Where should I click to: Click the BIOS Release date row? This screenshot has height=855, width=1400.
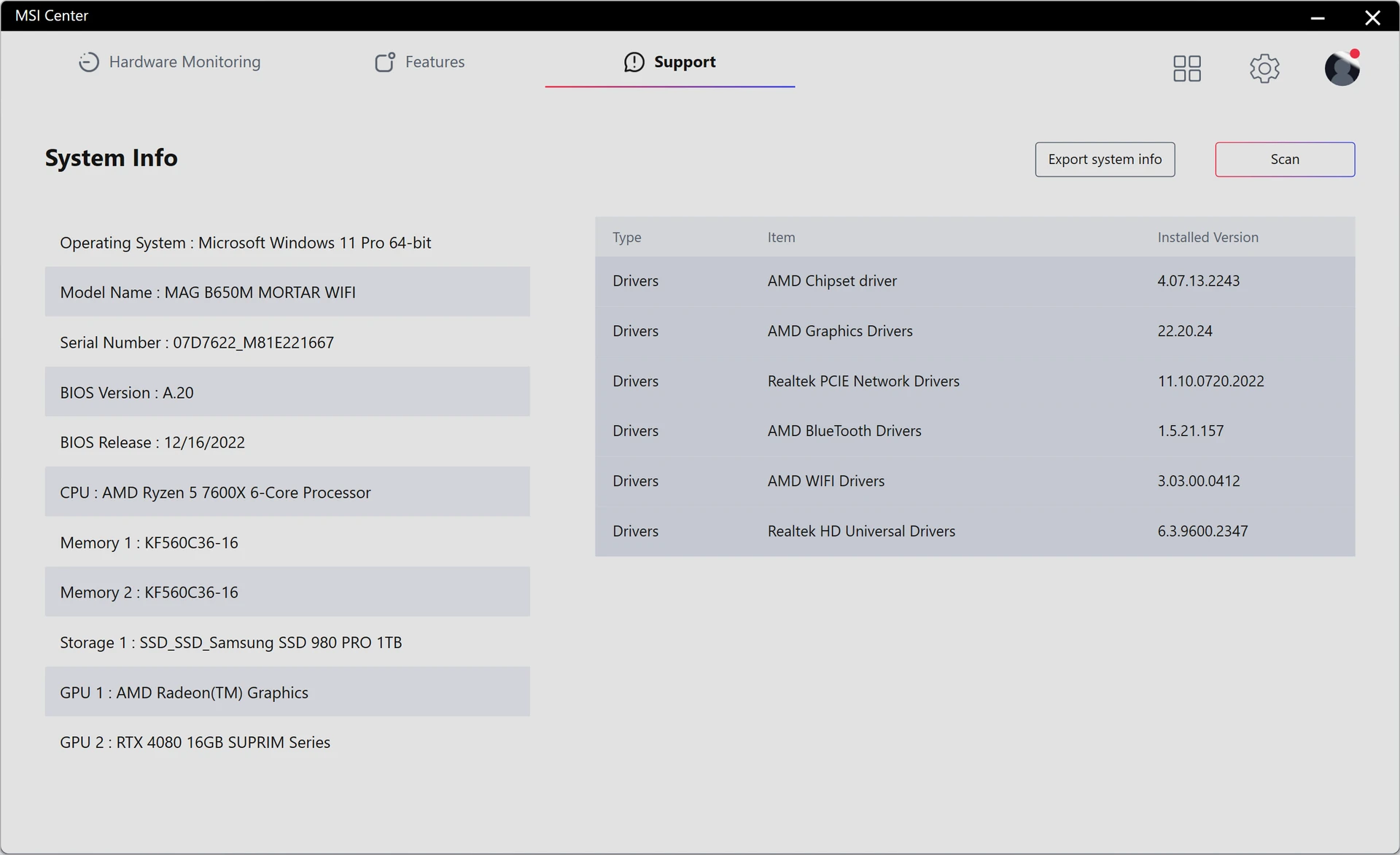[x=287, y=442]
